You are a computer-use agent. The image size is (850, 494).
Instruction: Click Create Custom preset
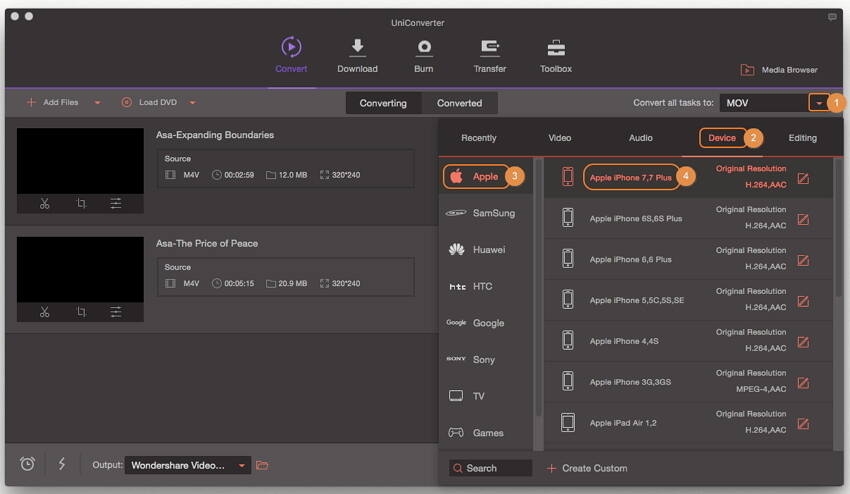[587, 468]
